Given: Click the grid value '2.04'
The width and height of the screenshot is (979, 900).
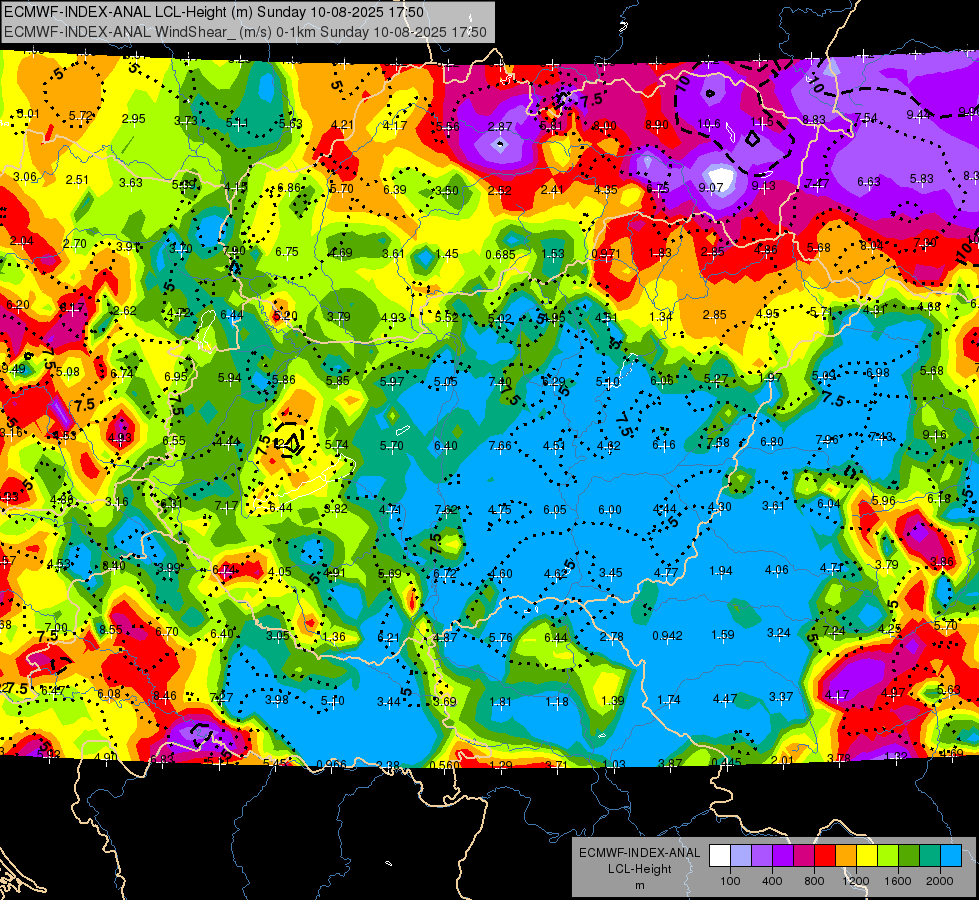Looking at the screenshot, I should tap(21, 241).
